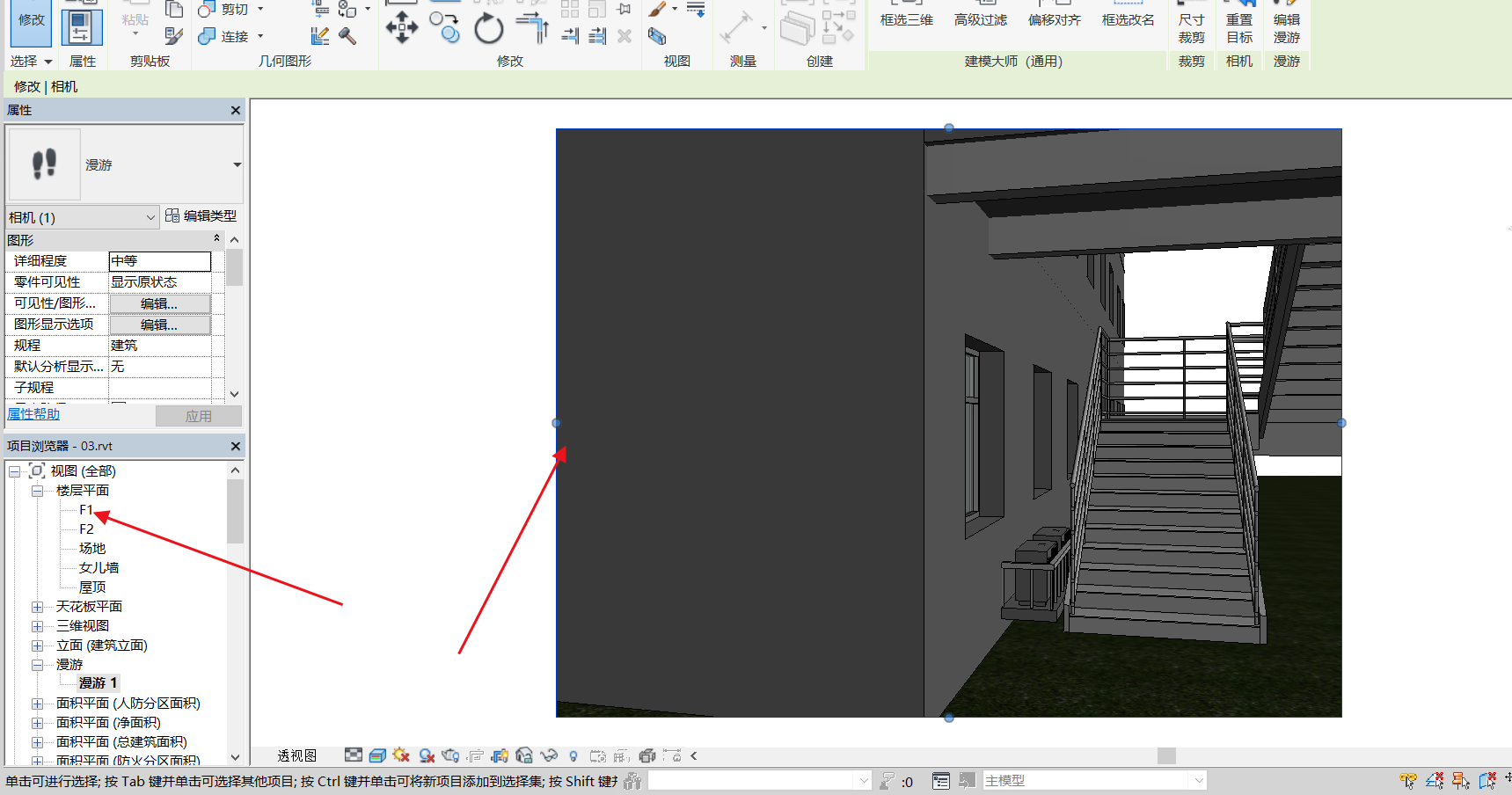Activate the Rotate tool

(x=488, y=29)
